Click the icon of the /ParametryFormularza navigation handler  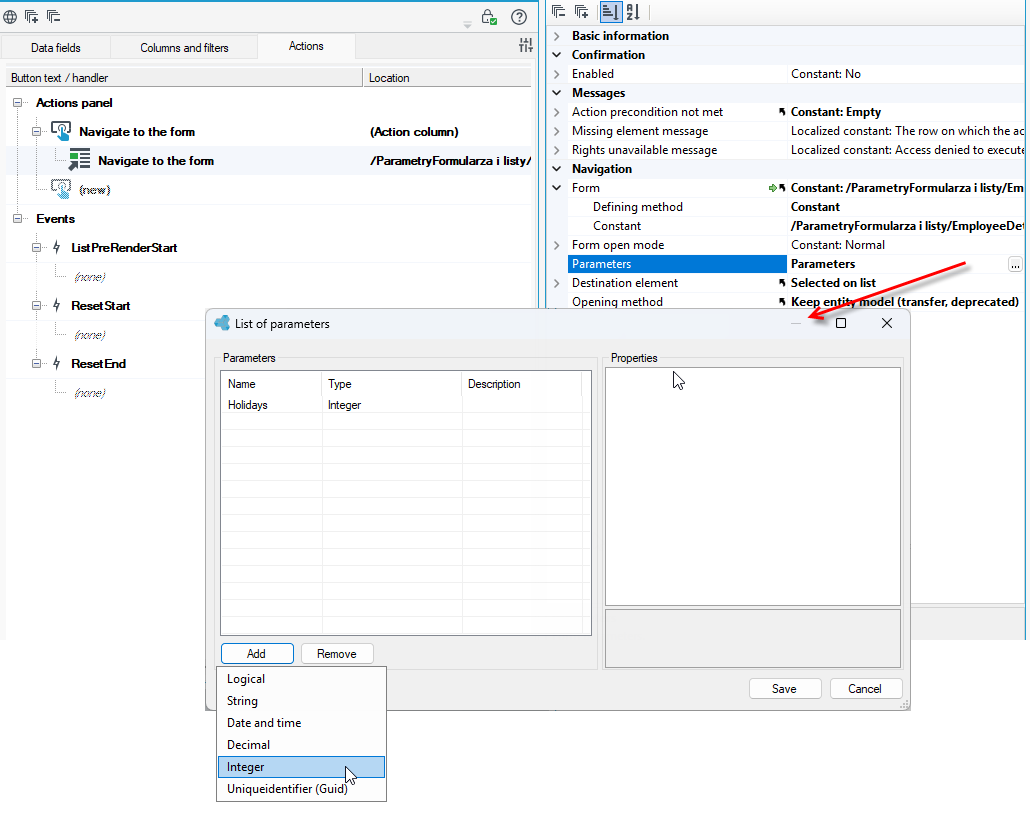click(79, 160)
